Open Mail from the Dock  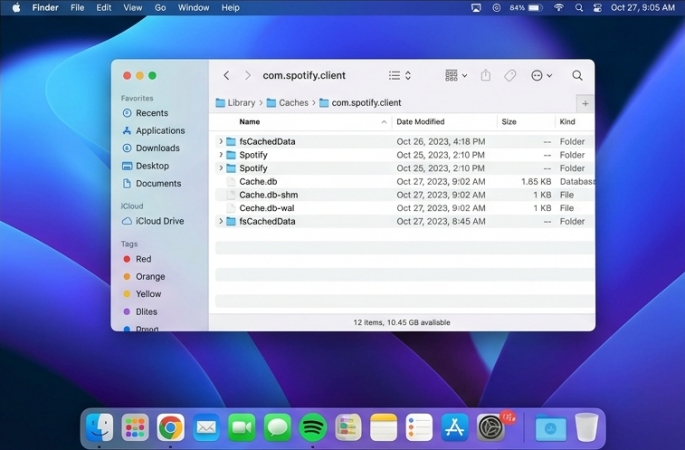point(206,427)
